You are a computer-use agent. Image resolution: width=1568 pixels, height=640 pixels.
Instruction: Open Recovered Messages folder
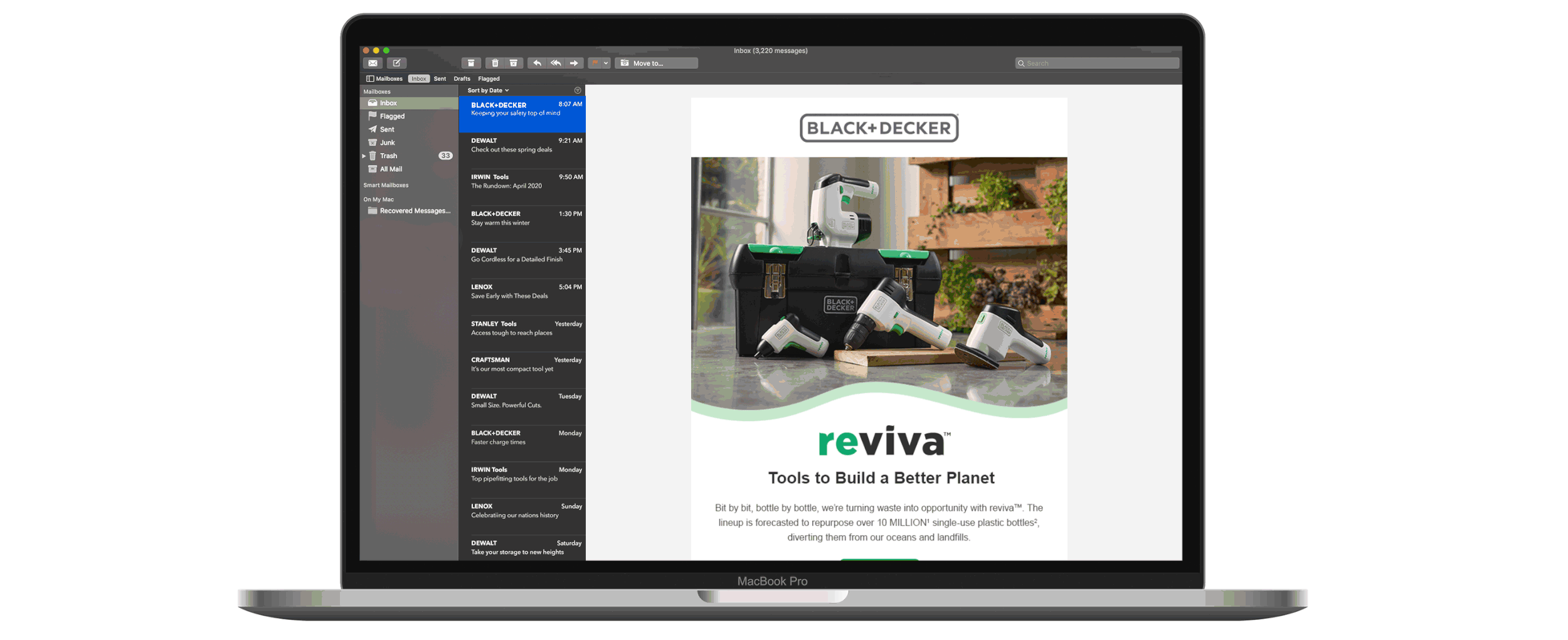point(409,211)
